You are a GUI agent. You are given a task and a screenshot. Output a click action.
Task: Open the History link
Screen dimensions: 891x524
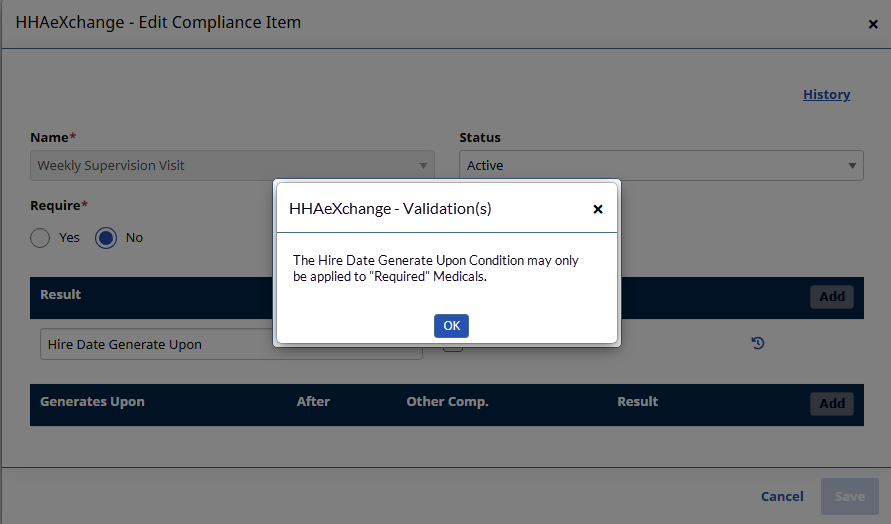pos(826,94)
